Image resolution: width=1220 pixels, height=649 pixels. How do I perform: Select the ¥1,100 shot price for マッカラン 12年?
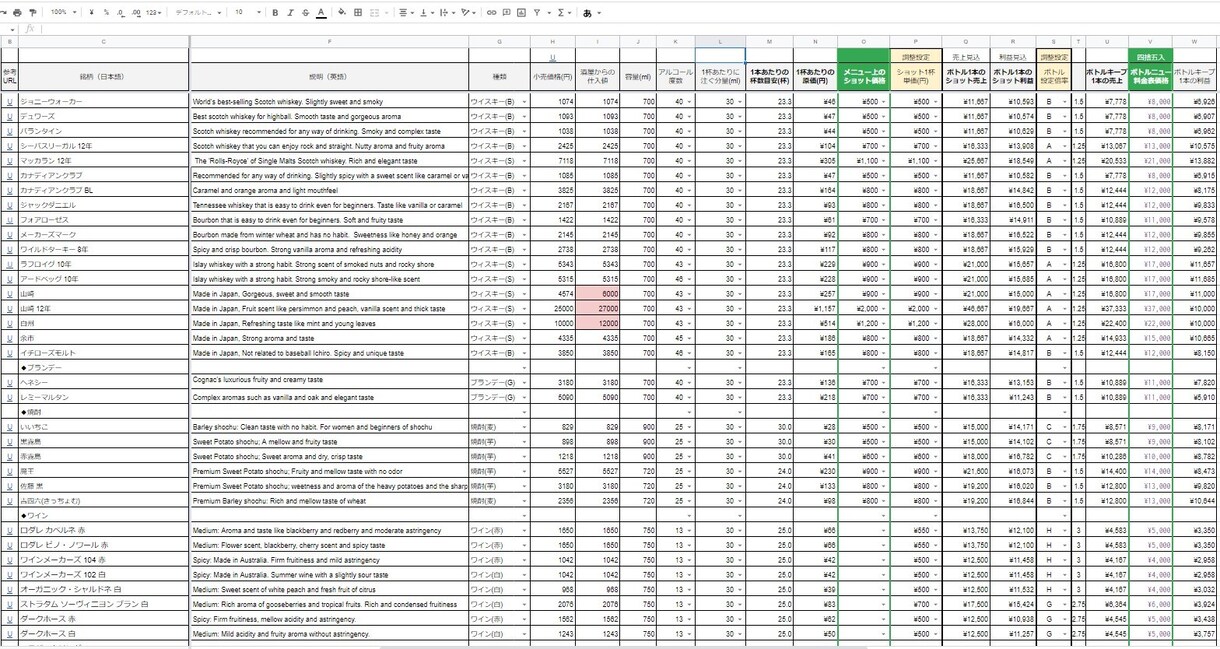tap(862, 160)
